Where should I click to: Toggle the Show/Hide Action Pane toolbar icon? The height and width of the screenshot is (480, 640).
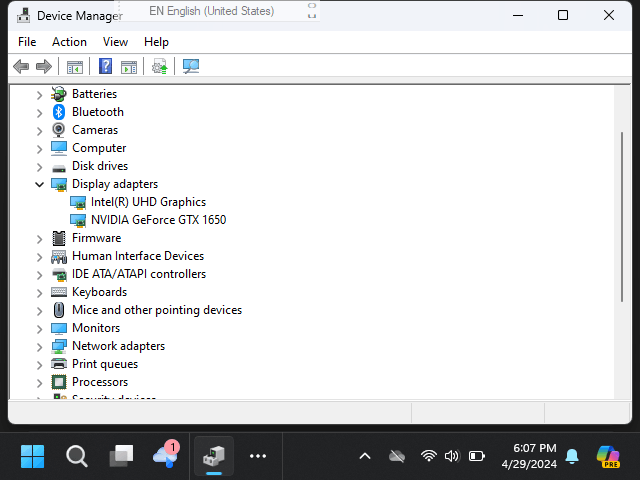tap(129, 67)
